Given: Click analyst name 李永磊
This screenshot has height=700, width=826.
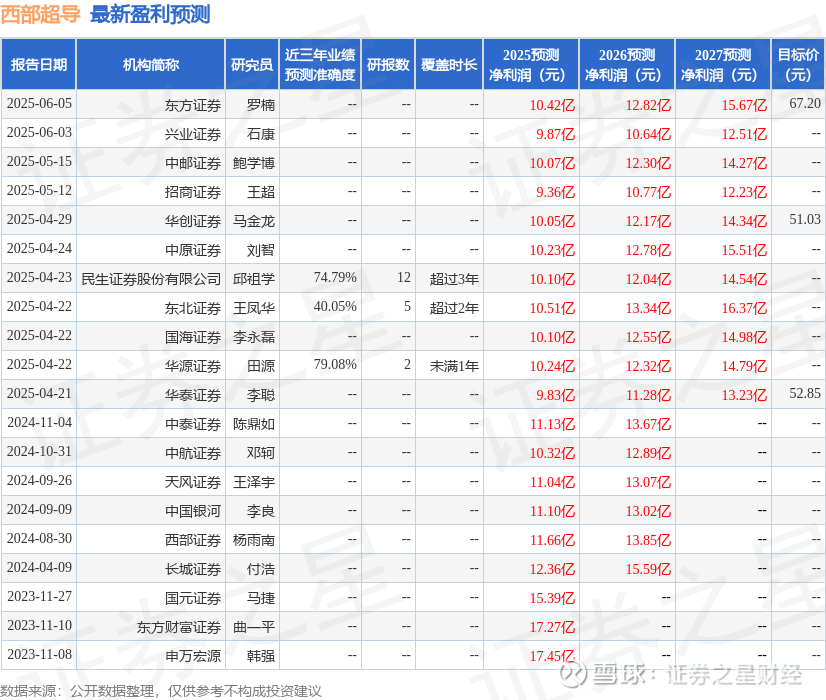Looking at the screenshot, I should 254,337.
